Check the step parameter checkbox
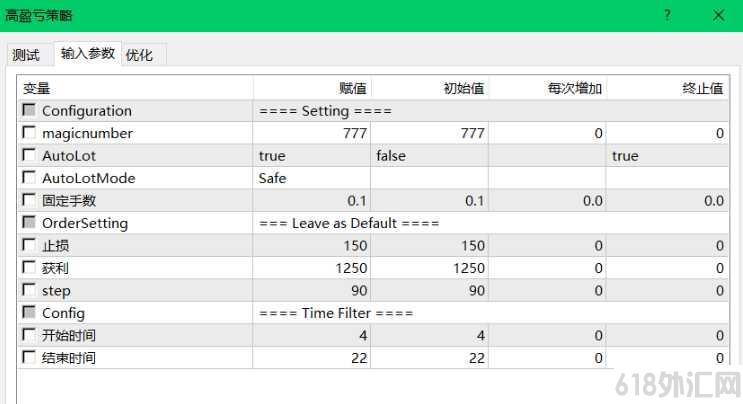The height and width of the screenshot is (404, 743). coord(29,289)
